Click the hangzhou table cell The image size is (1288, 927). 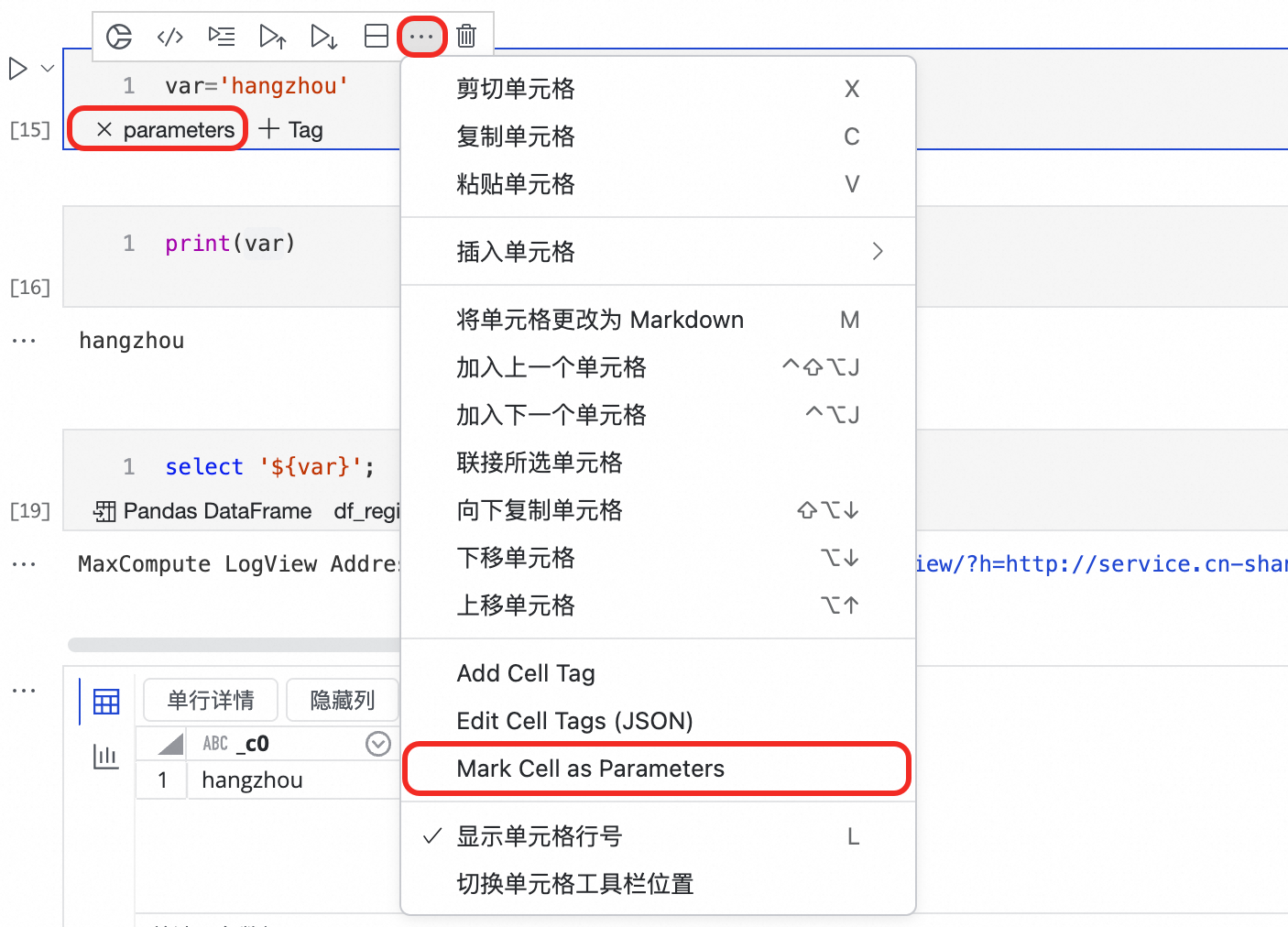click(x=293, y=780)
